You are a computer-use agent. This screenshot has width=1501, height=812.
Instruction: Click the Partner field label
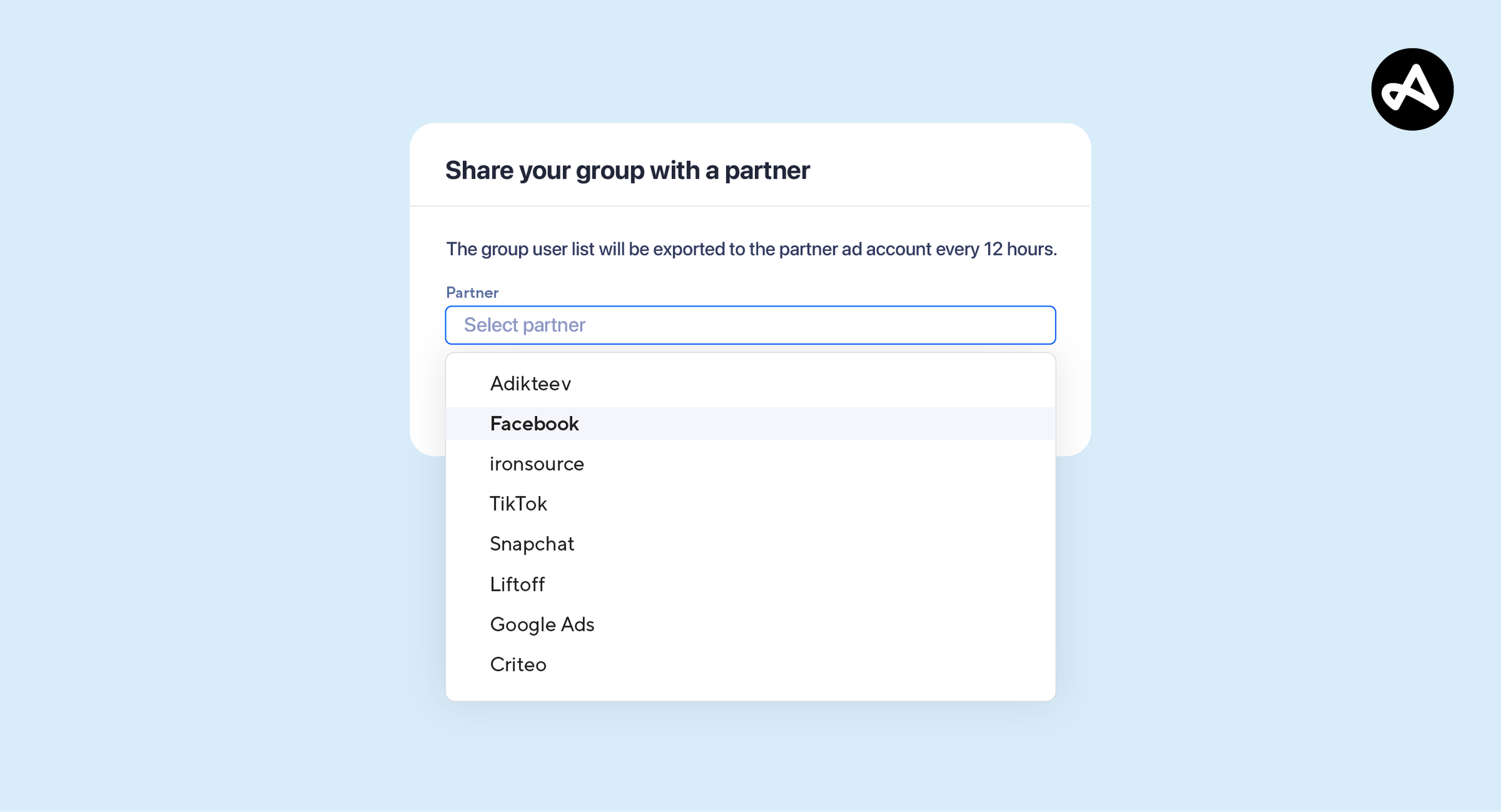pos(472,292)
